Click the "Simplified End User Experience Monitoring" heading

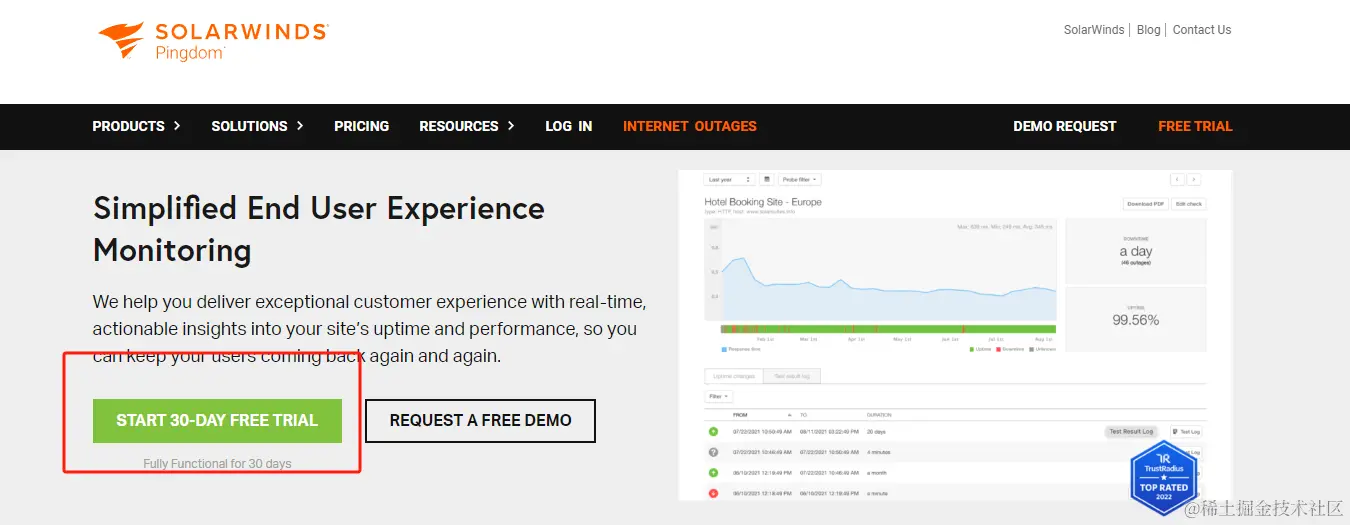click(319, 229)
